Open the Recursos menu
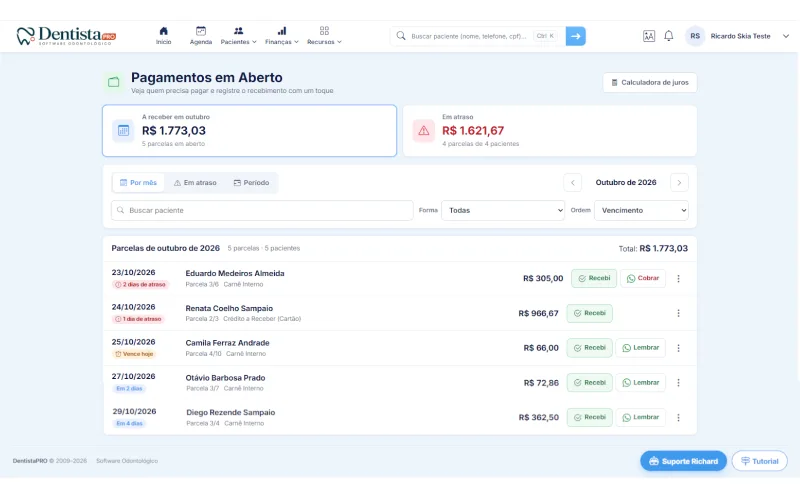Image resolution: width=800 pixels, height=500 pixels. point(324,36)
